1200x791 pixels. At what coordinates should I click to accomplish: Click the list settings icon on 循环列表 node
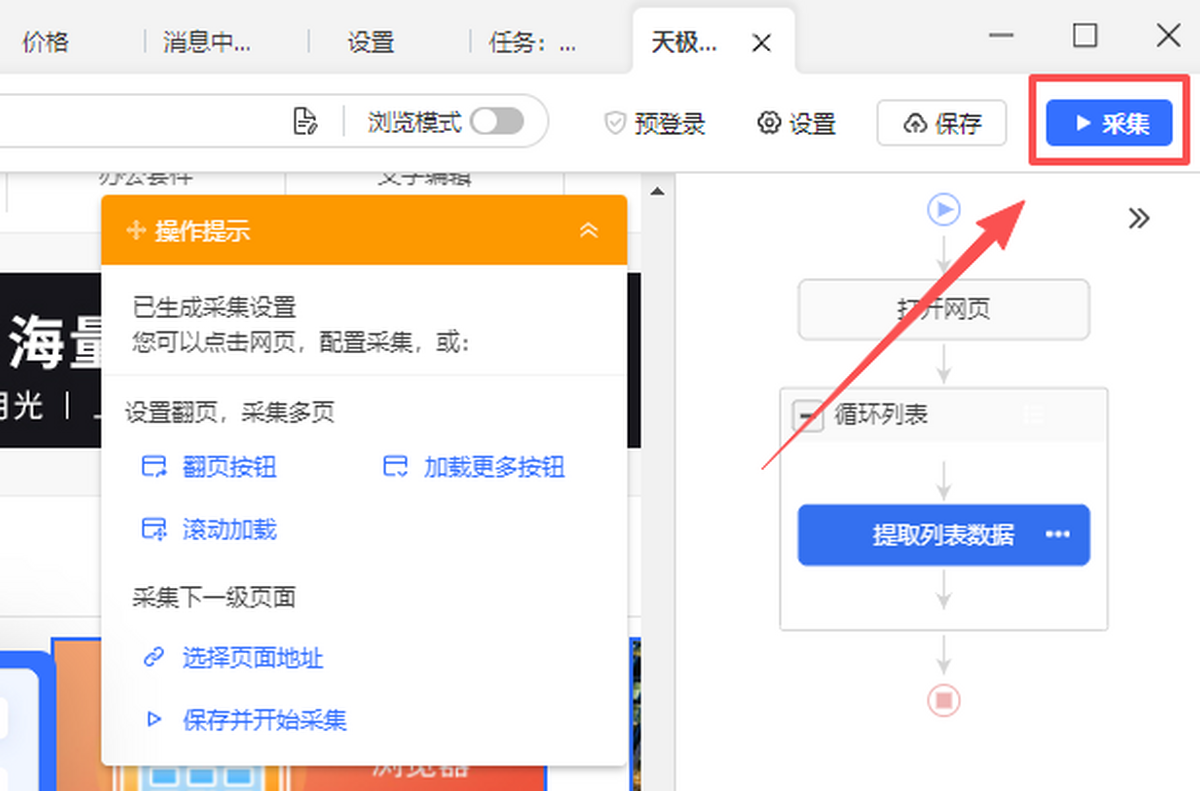point(1032,414)
